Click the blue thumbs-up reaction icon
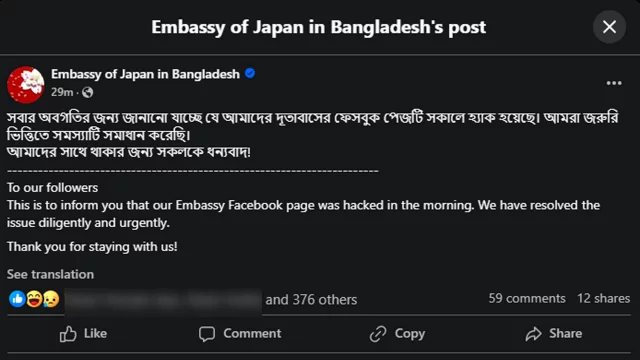640x360 pixels. (17, 299)
